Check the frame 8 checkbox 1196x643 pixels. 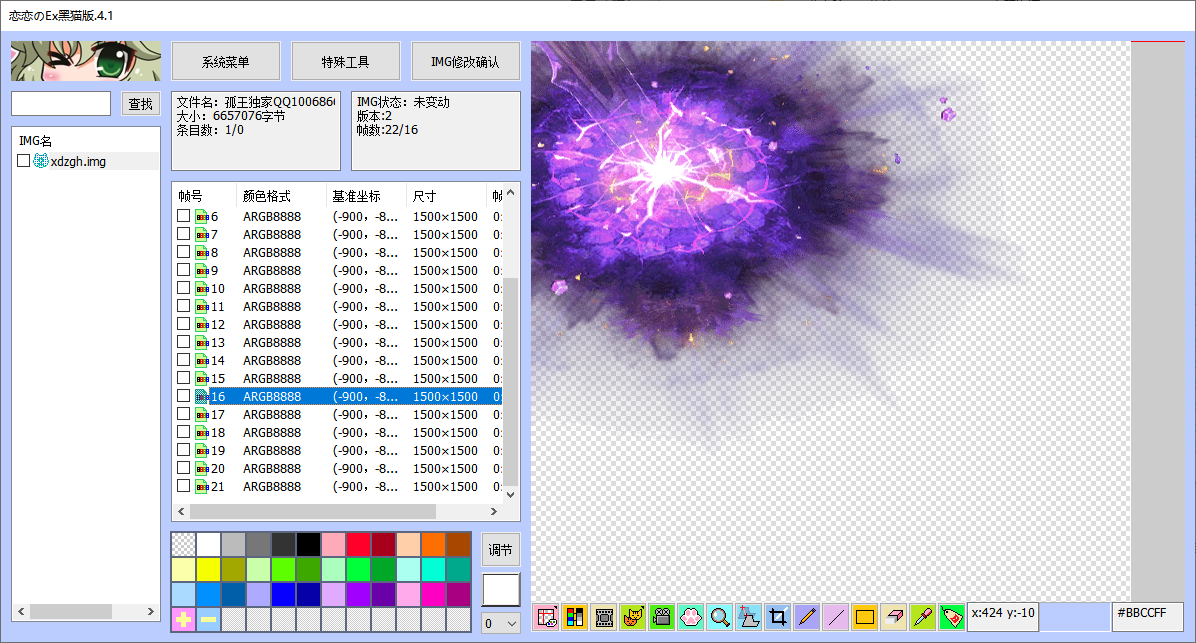click(x=183, y=252)
